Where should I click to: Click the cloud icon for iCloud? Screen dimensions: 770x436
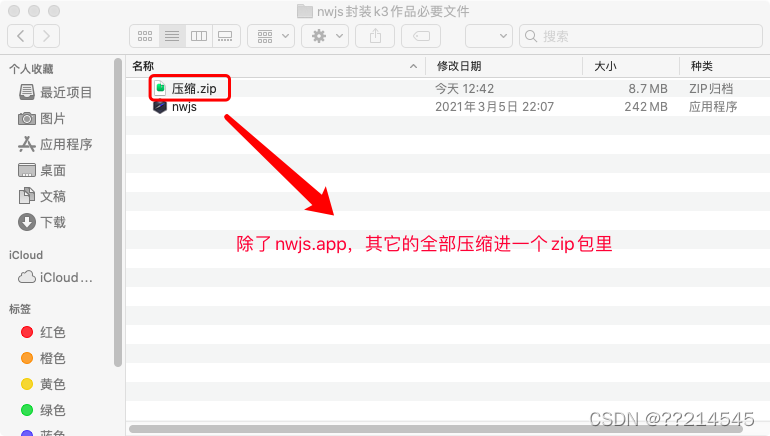coord(27,277)
